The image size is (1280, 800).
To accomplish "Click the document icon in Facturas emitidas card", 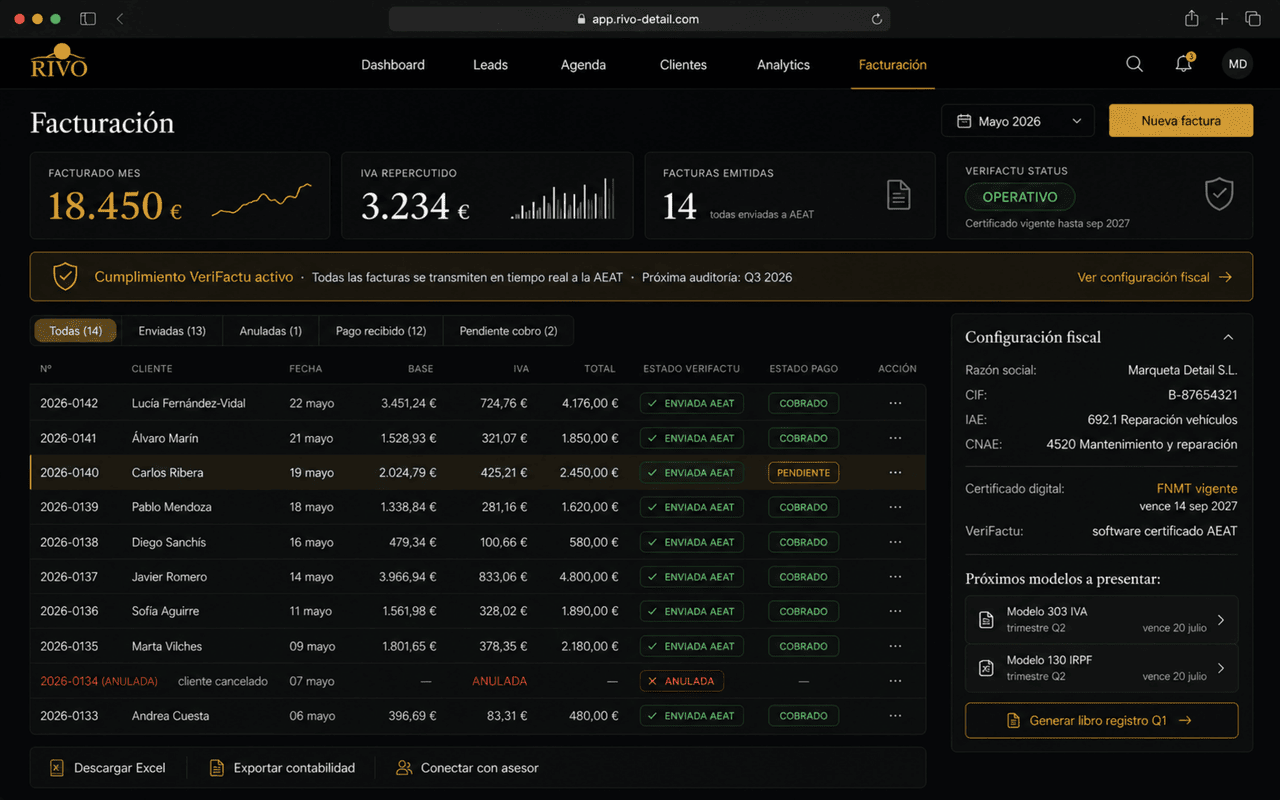I will point(899,195).
